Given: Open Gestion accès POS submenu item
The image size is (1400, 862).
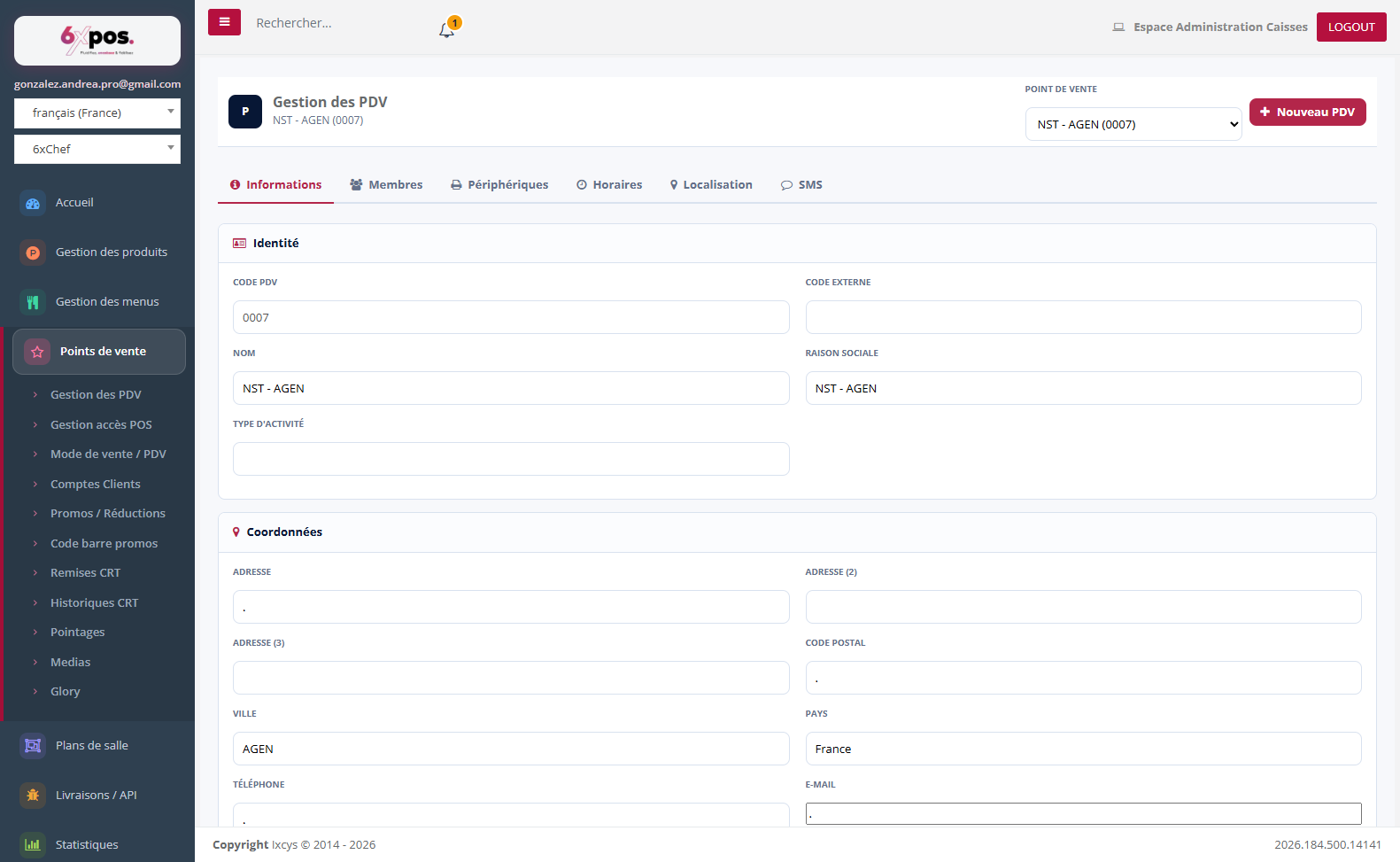Looking at the screenshot, I should point(101,425).
